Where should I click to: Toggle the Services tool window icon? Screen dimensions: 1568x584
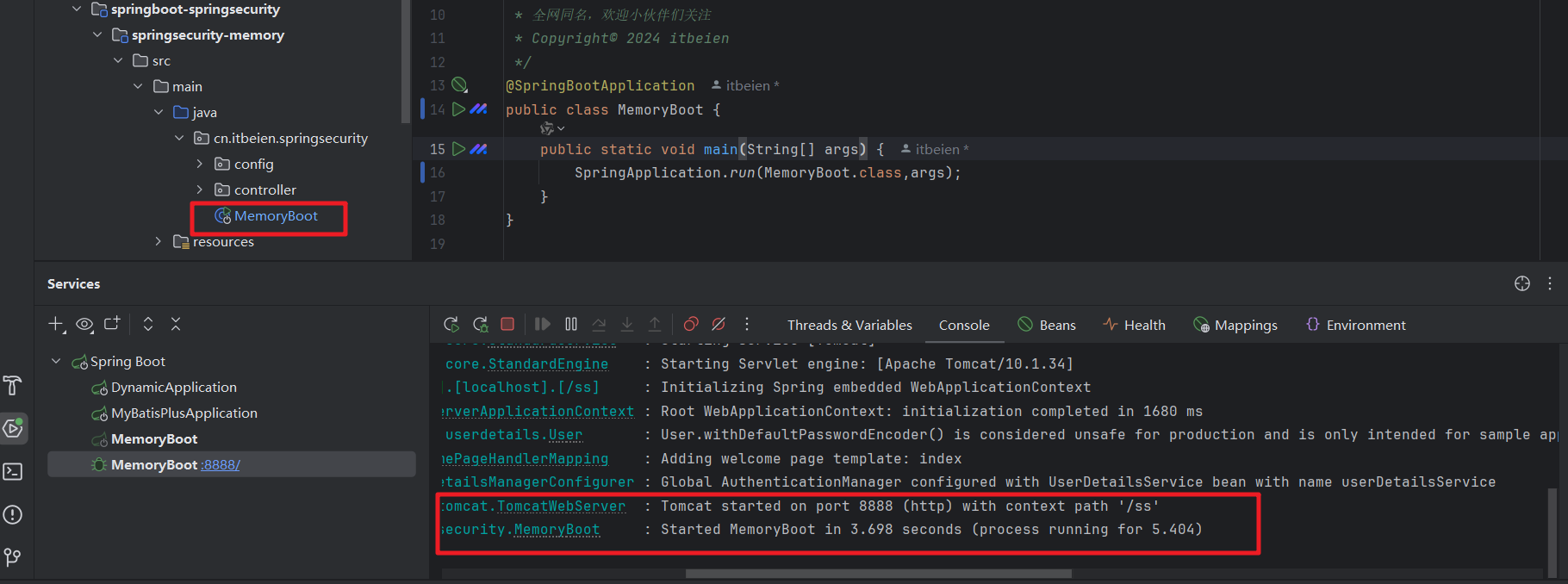tap(13, 428)
